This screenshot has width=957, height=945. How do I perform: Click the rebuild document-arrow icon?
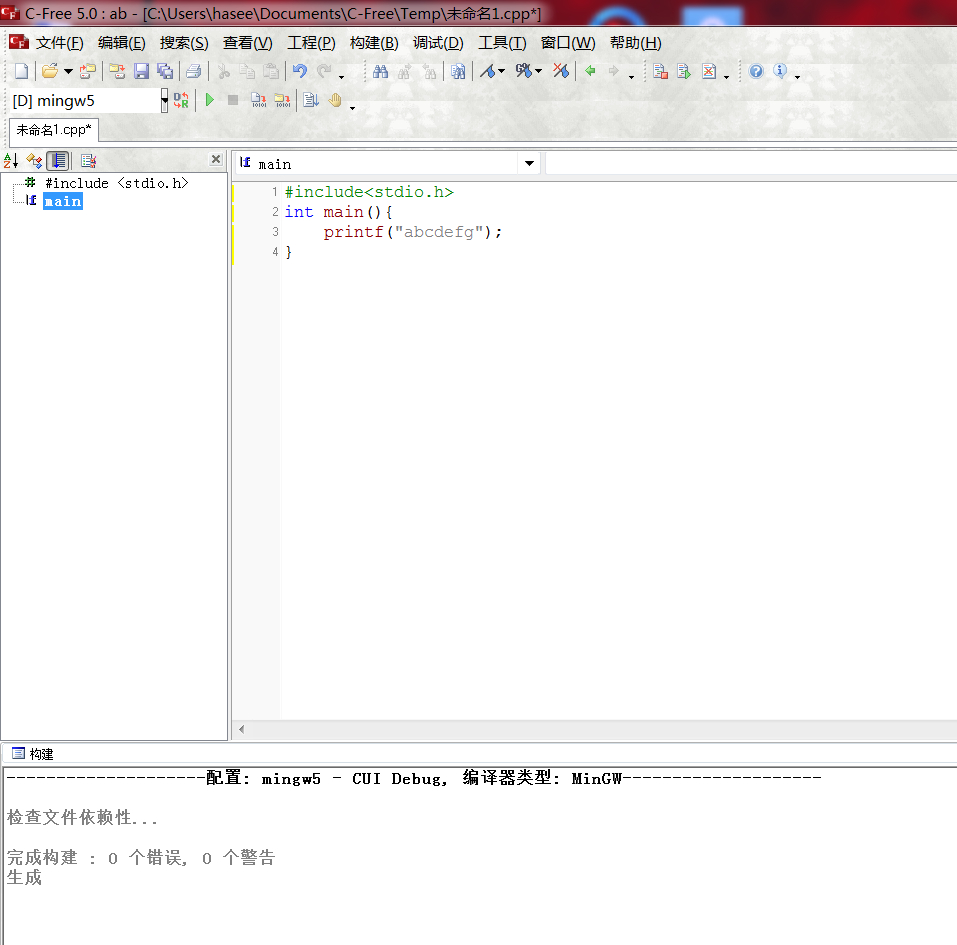[311, 100]
